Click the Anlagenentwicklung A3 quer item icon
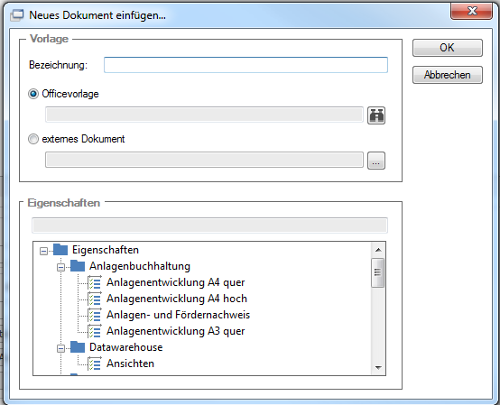The height and width of the screenshot is (405, 500). pyautogui.click(x=94, y=331)
